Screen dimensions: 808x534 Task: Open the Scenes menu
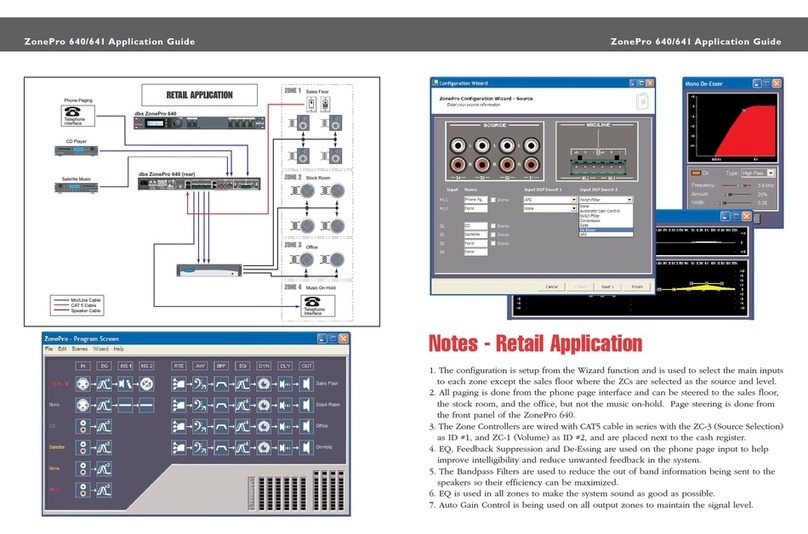pyautogui.click(x=80, y=349)
